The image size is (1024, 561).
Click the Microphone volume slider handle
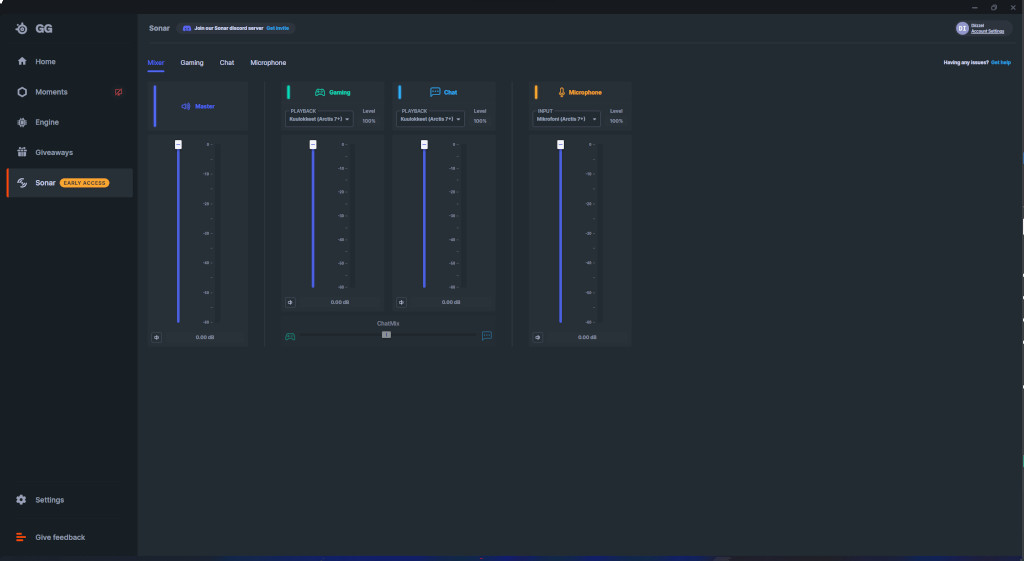click(560, 144)
